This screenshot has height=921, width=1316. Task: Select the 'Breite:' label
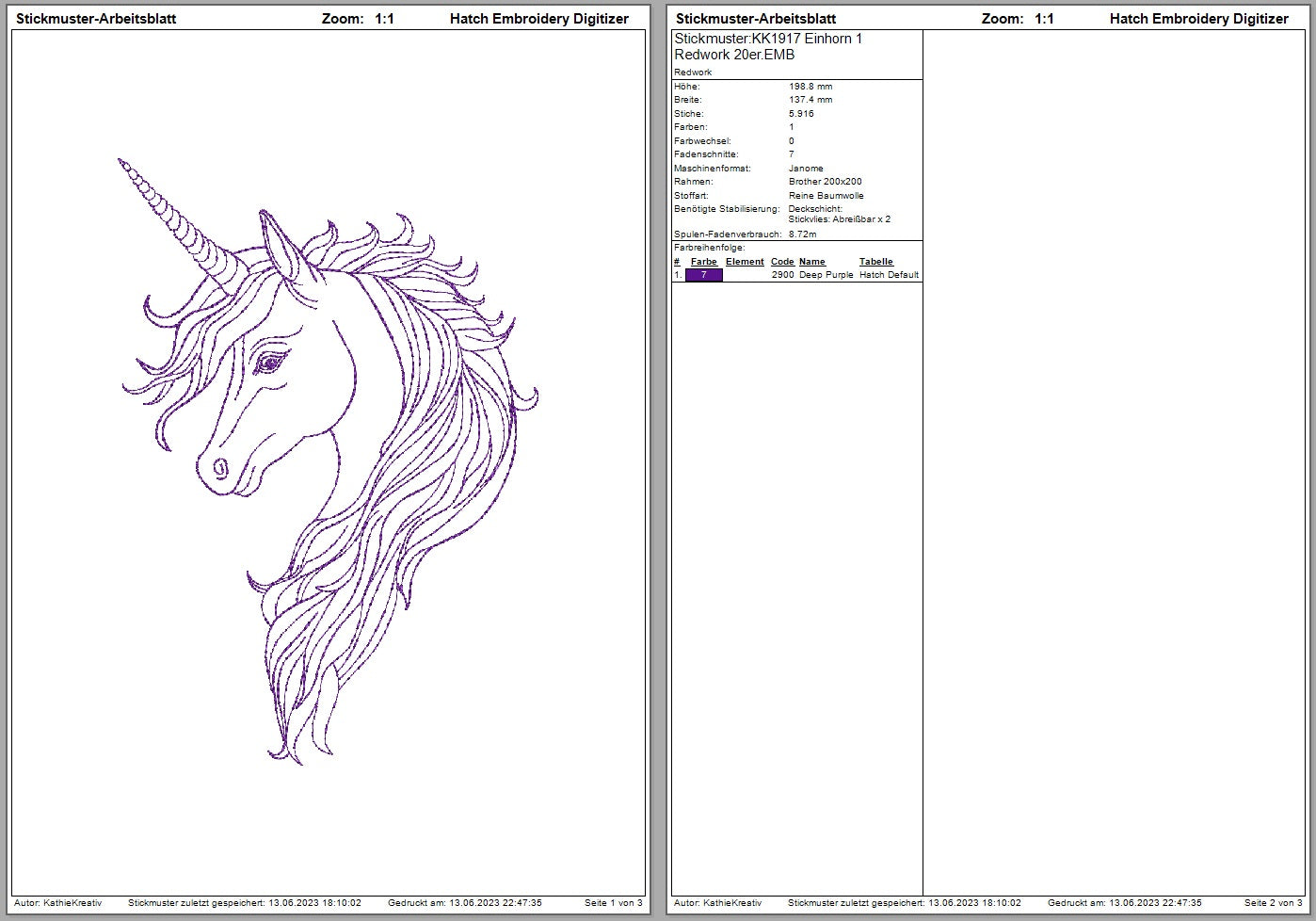[x=687, y=100]
